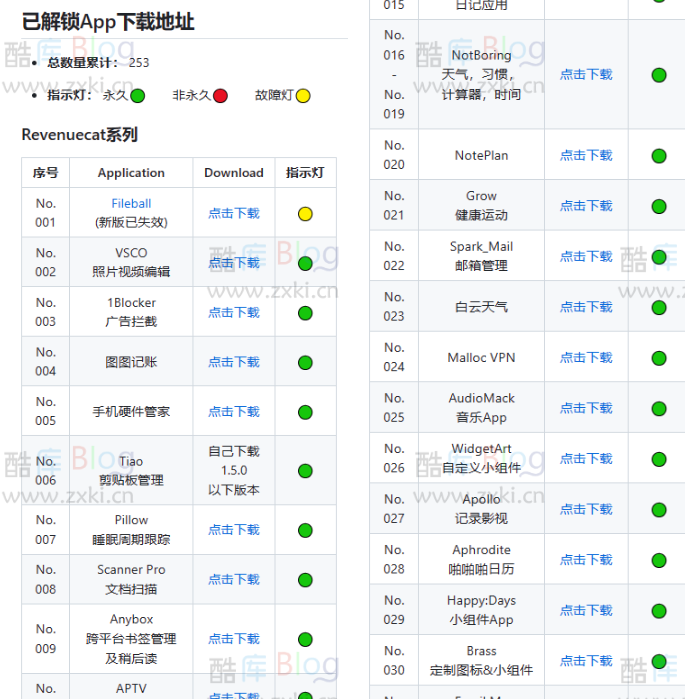This screenshot has width=685, height=699.
Task: Download 1Blocker via its 点击下载 link
Action: [234, 312]
